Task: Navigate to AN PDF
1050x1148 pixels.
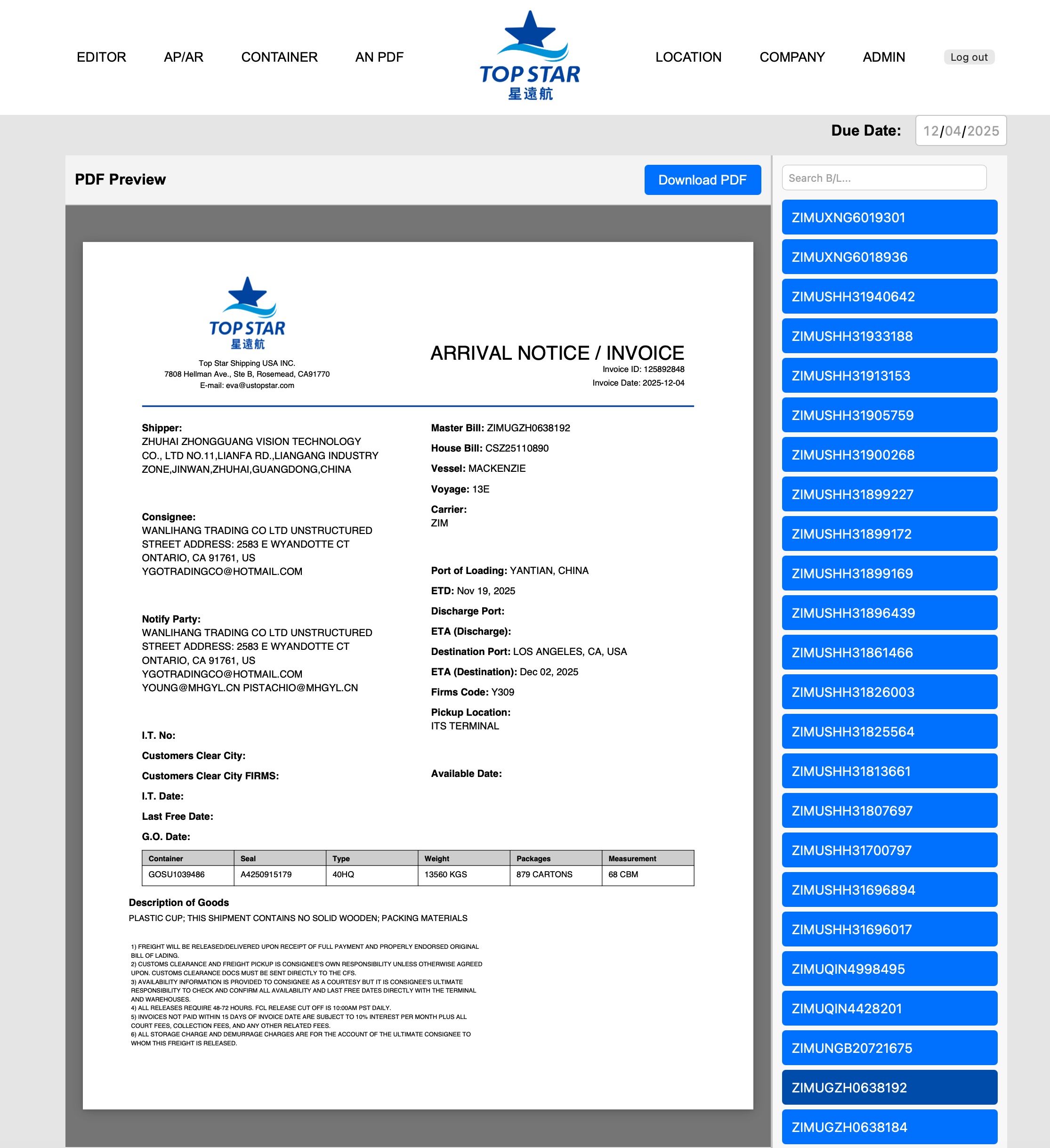Action: [379, 57]
